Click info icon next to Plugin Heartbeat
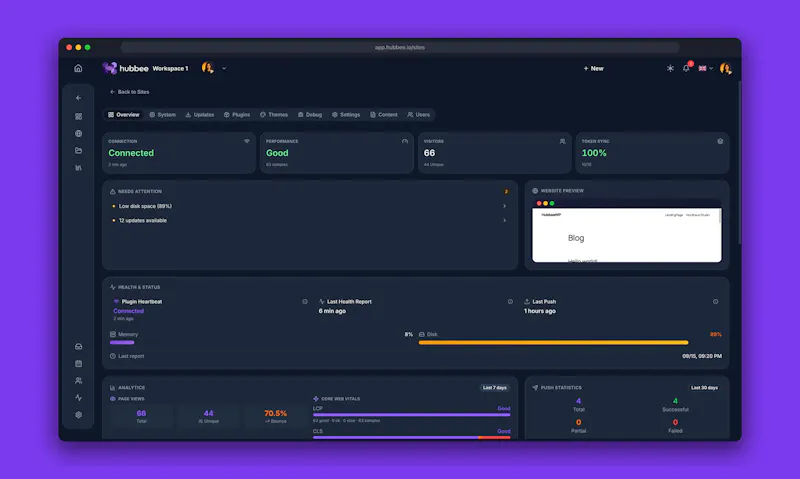The width and height of the screenshot is (800, 479). click(x=305, y=301)
